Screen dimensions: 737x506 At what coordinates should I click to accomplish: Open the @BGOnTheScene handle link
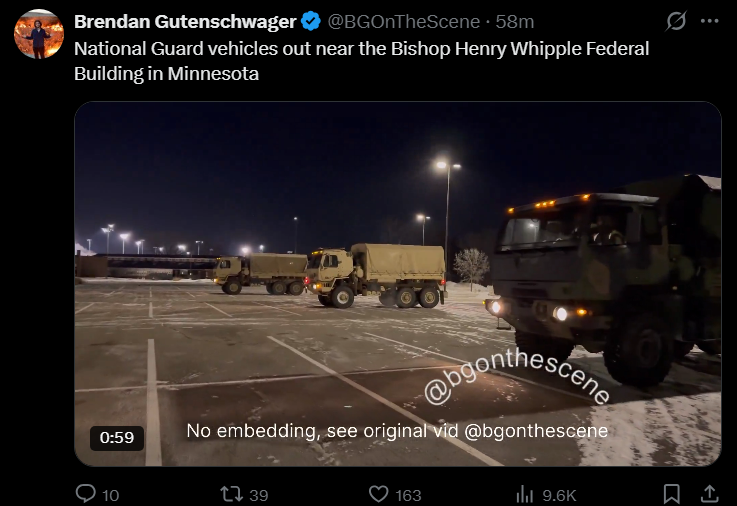point(403,22)
